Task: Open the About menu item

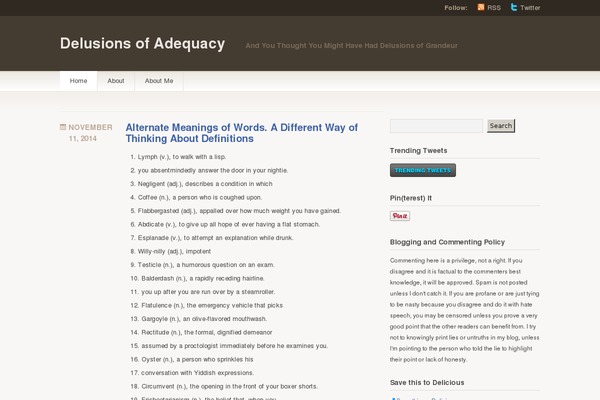Action: pos(116,81)
